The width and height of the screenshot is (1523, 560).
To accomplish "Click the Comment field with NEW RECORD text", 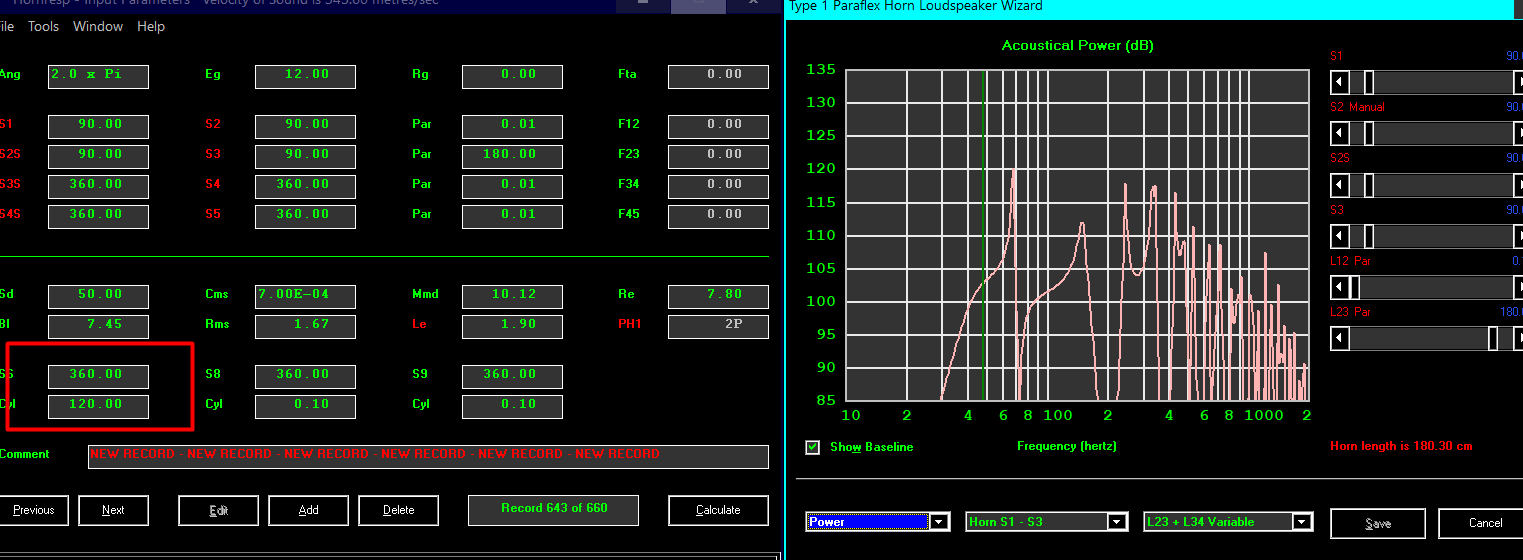I will (x=428, y=457).
